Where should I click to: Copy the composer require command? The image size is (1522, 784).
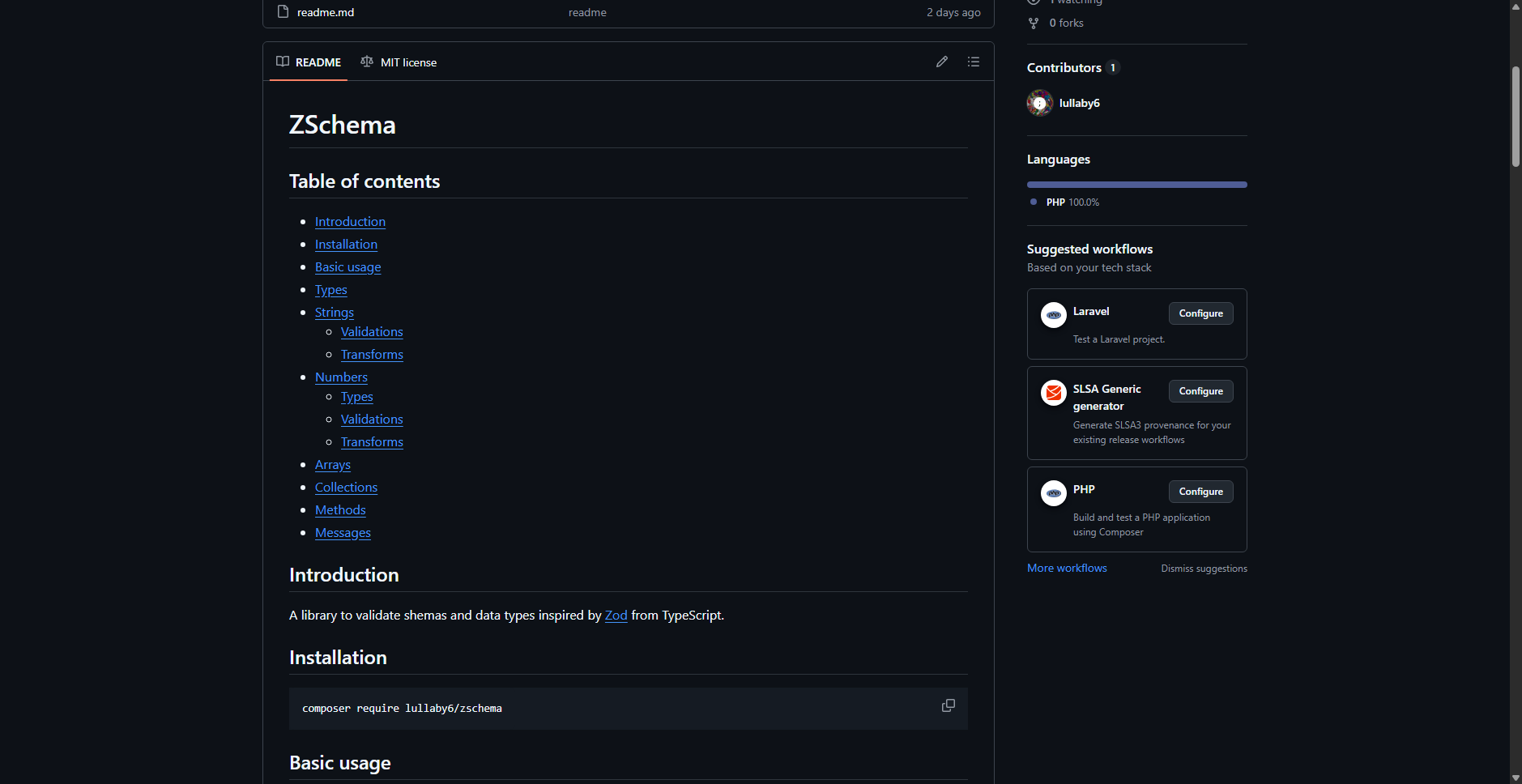949,705
